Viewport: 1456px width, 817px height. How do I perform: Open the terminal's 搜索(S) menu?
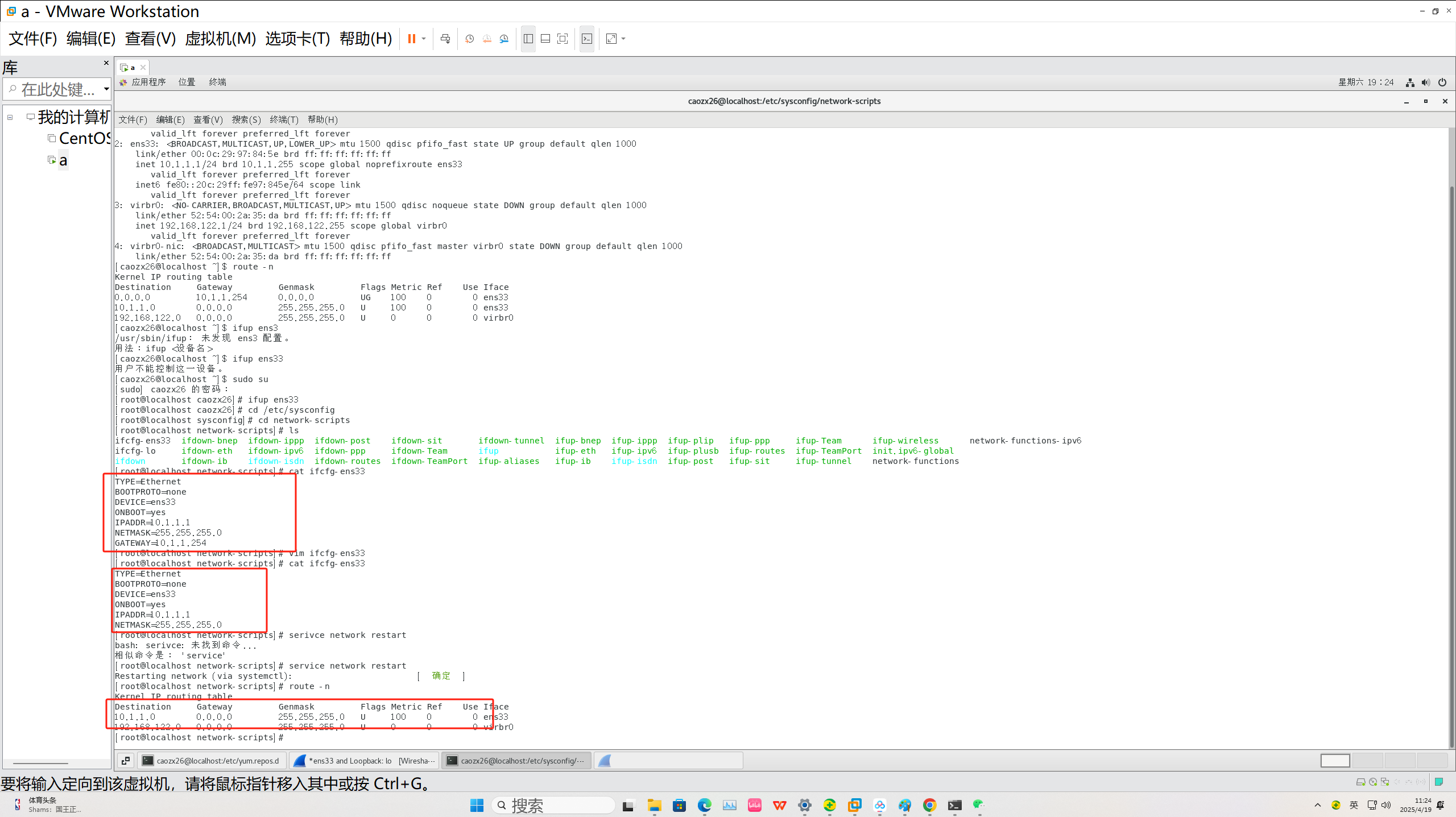point(246,119)
